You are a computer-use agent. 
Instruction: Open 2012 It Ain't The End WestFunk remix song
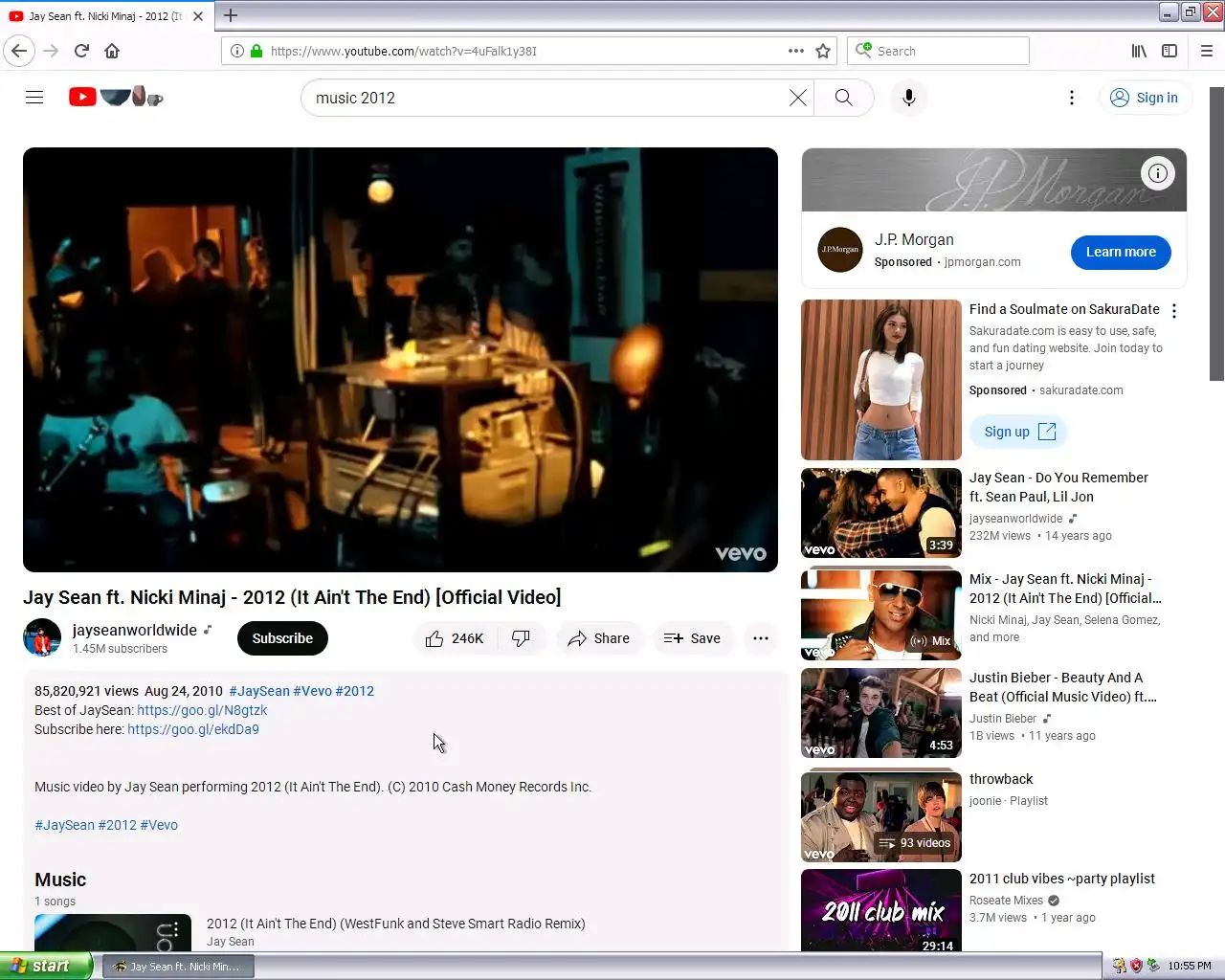(395, 924)
